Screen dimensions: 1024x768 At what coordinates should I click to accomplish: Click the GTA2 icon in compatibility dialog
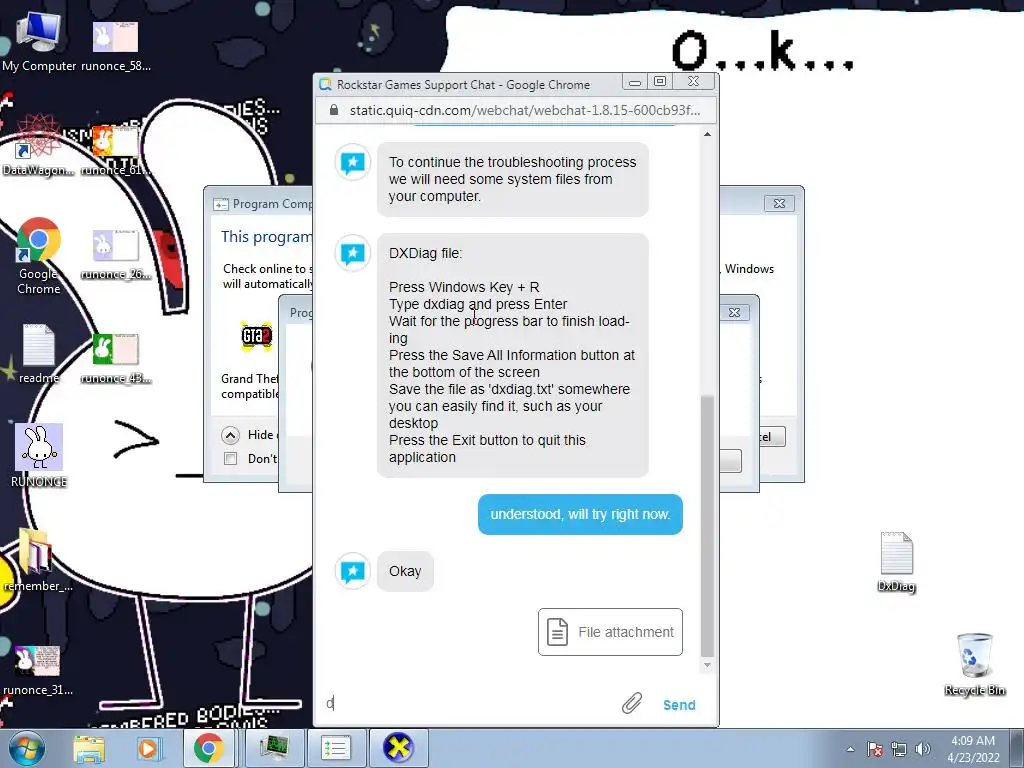[x=256, y=336]
